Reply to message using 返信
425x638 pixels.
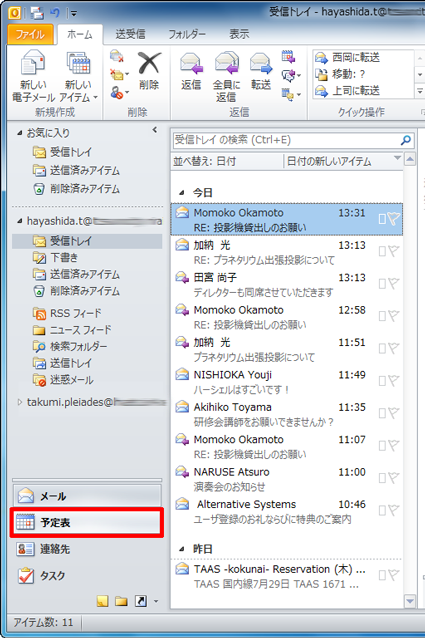point(191,71)
